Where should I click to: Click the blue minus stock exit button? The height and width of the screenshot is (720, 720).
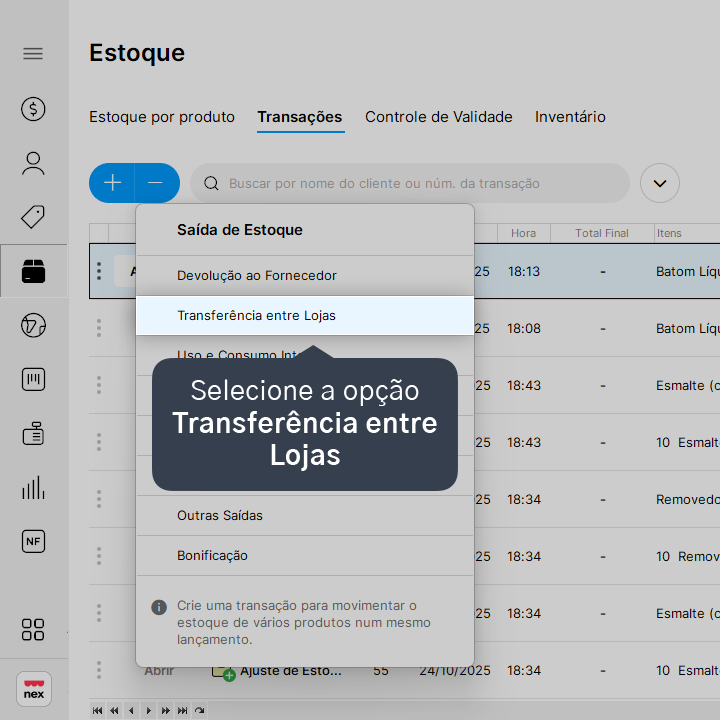tap(157, 183)
